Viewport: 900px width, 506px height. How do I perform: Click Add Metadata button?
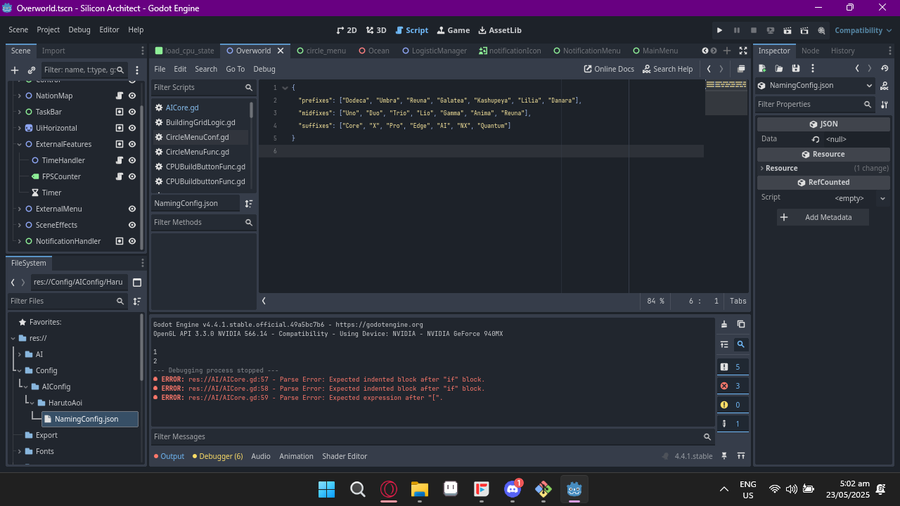click(x=823, y=217)
